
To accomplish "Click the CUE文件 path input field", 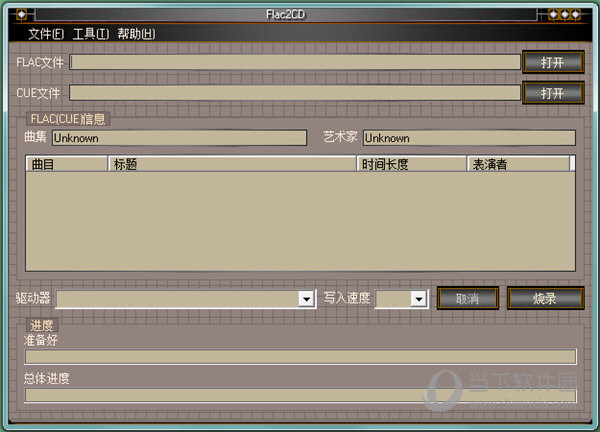I will click(295, 93).
